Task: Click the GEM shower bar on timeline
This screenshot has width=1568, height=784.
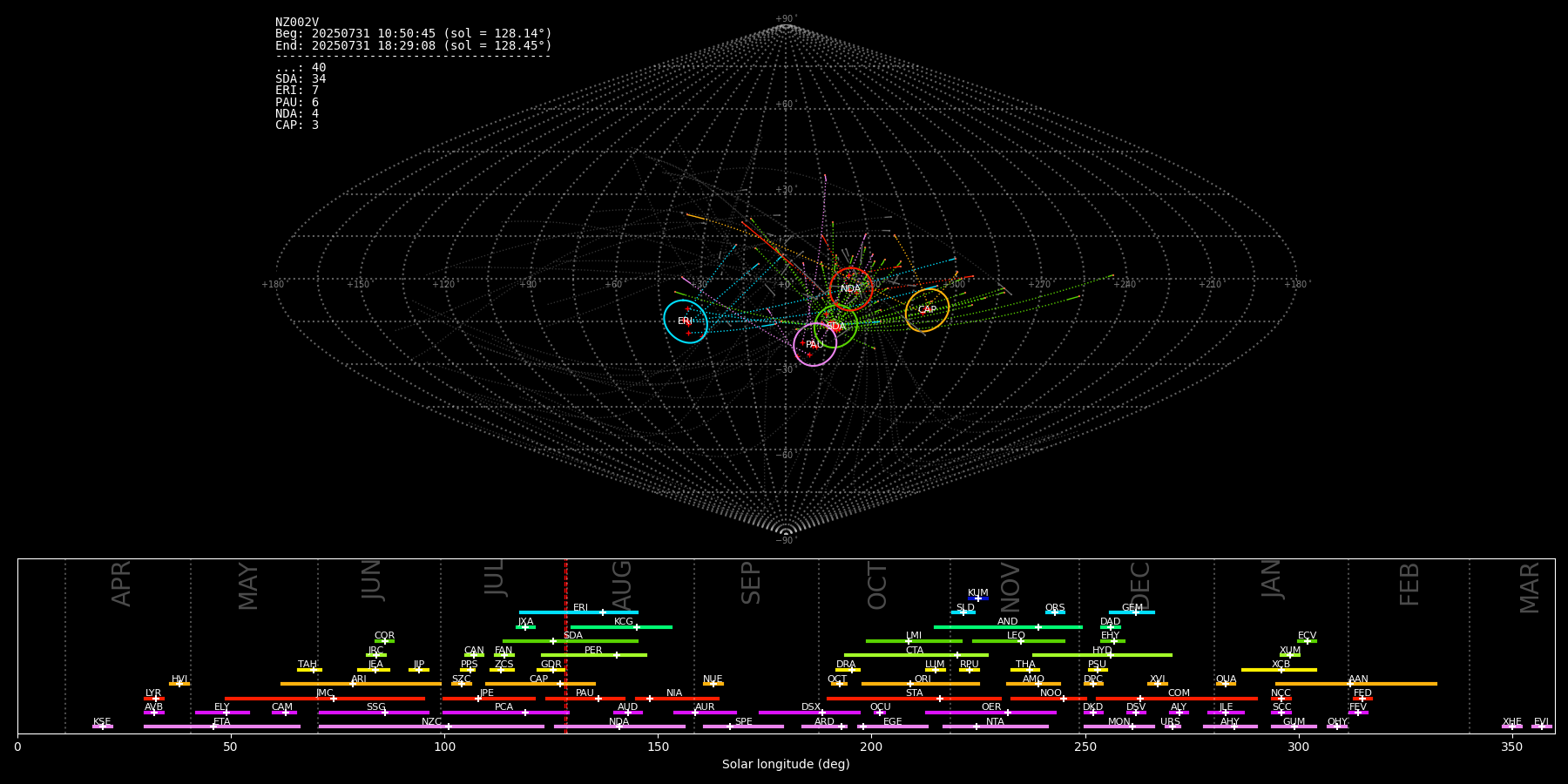Action: point(1132,612)
